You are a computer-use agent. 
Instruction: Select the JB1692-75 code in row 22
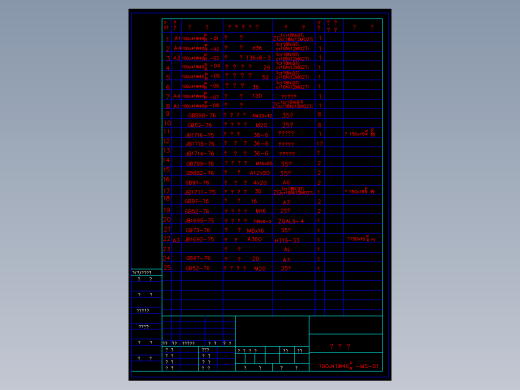tap(199, 239)
